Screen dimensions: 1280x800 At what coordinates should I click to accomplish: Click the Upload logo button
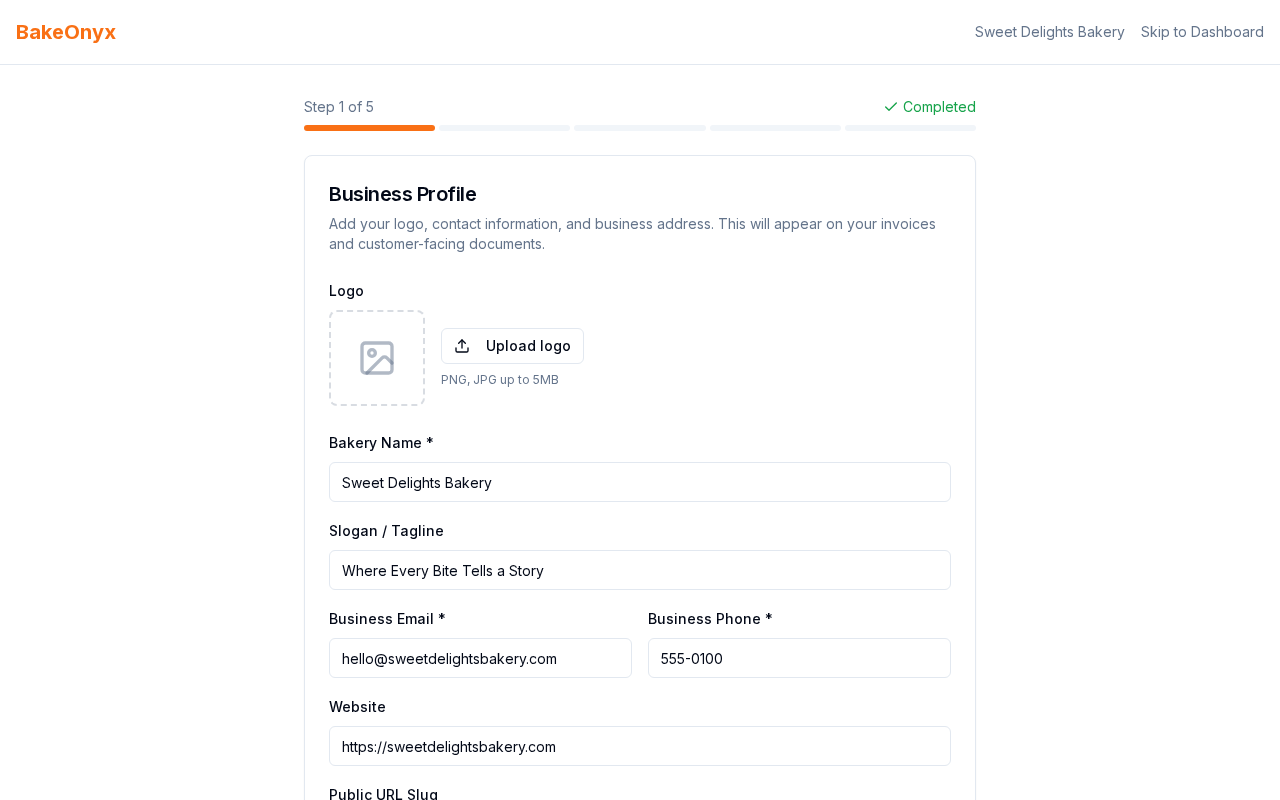[512, 346]
